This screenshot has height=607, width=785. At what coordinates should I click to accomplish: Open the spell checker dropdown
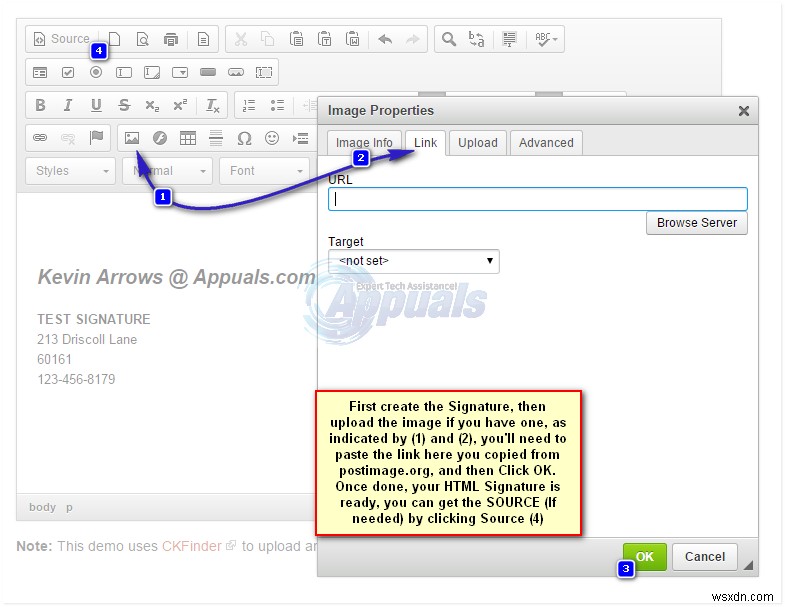point(546,39)
